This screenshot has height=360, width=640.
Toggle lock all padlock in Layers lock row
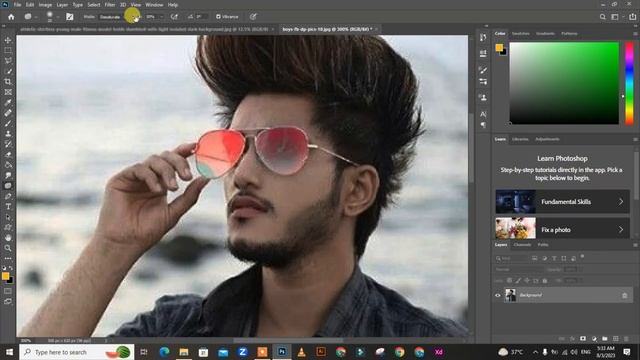(x=544, y=281)
